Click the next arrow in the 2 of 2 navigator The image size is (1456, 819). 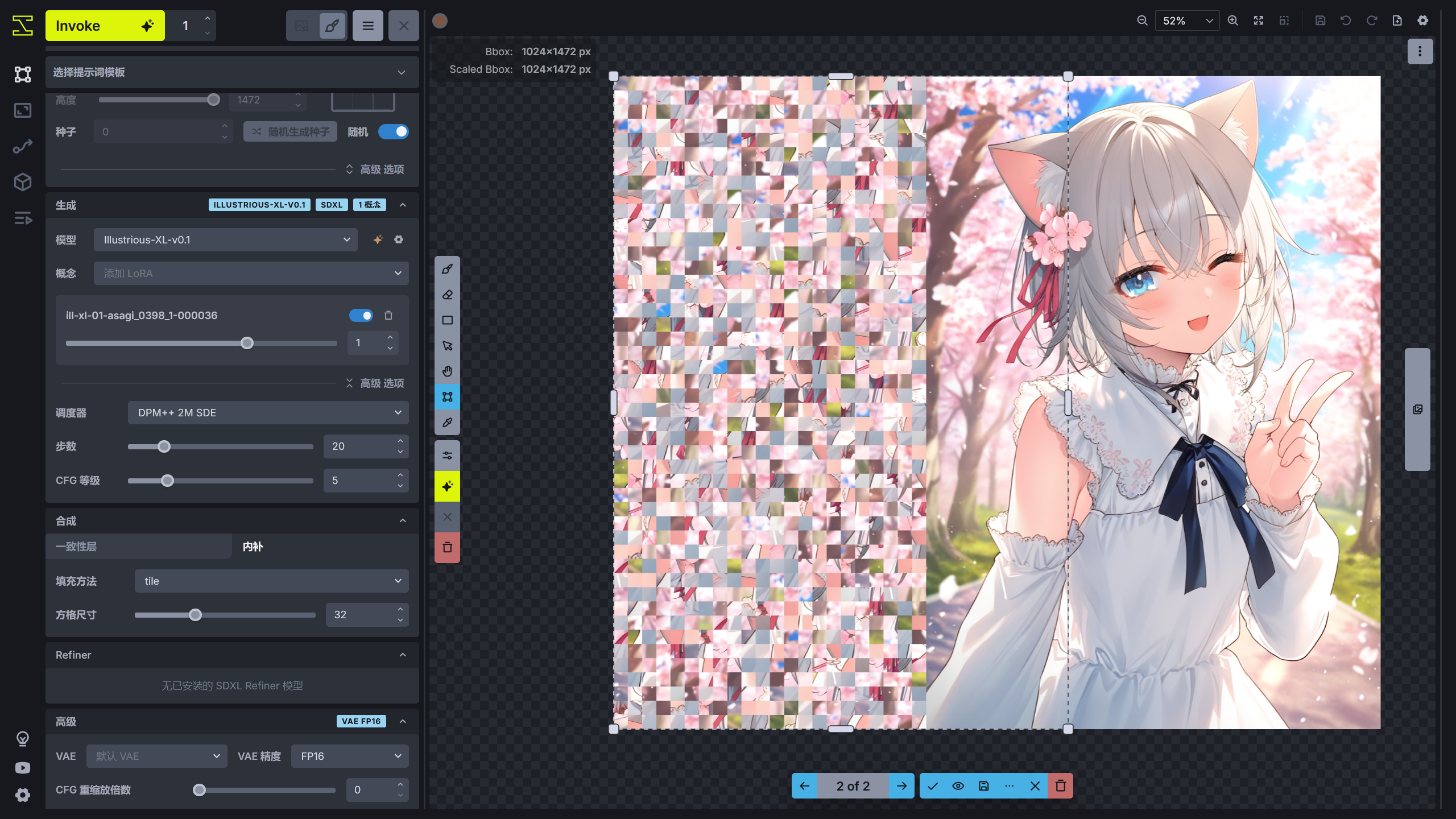coord(903,785)
